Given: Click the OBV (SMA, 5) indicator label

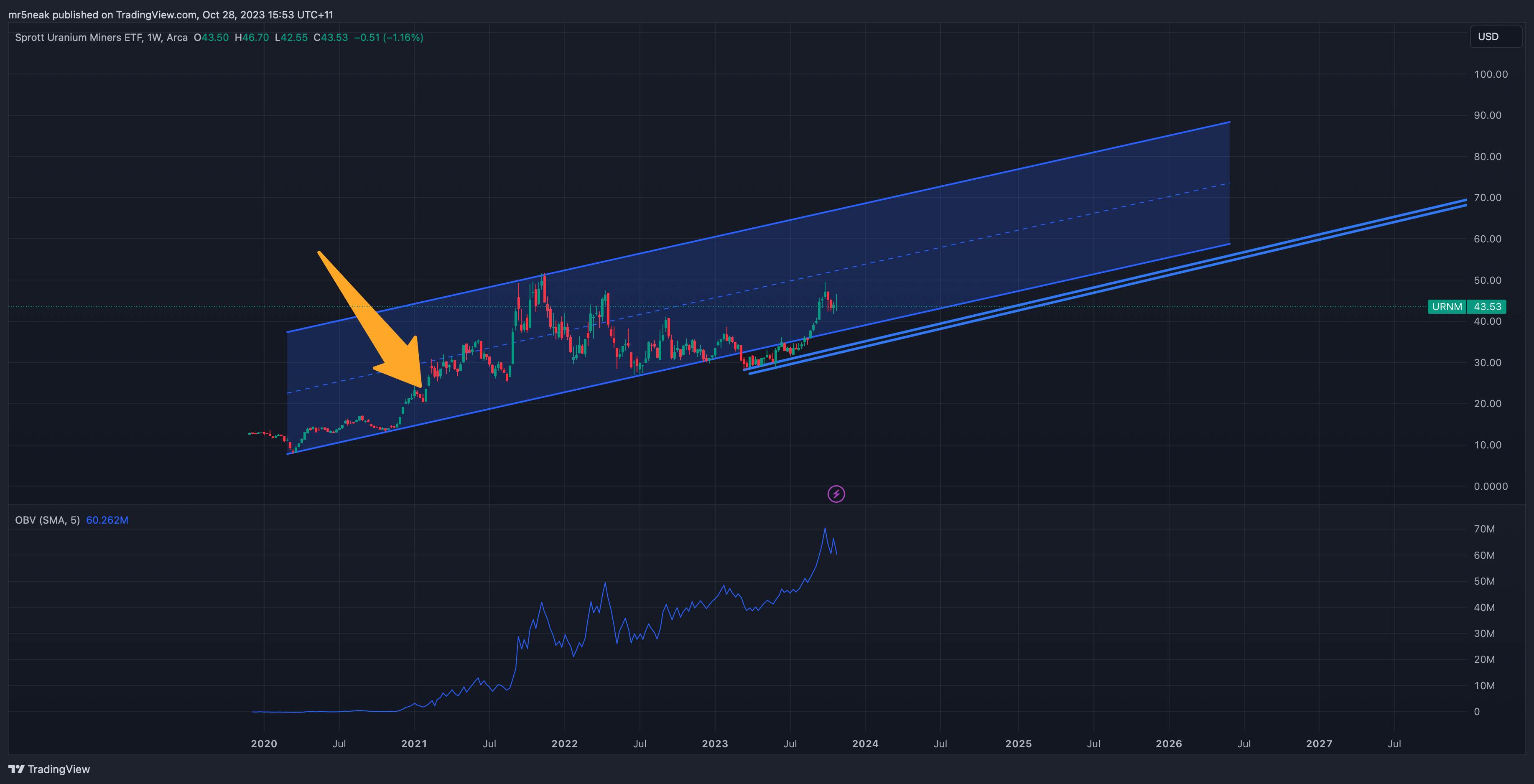Looking at the screenshot, I should point(48,520).
